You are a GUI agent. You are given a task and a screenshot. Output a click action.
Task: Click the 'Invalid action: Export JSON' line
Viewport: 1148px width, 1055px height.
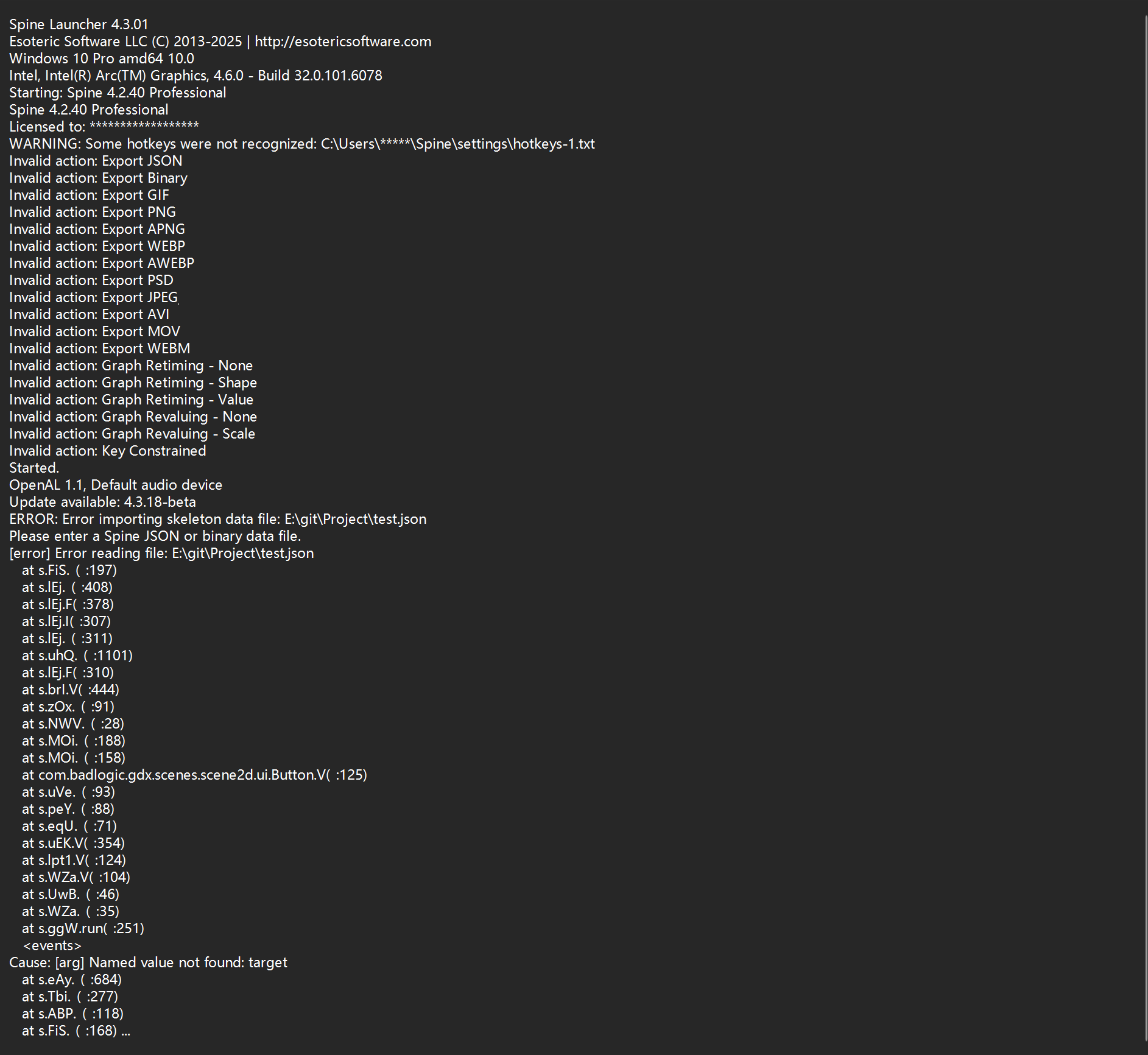[x=96, y=161]
